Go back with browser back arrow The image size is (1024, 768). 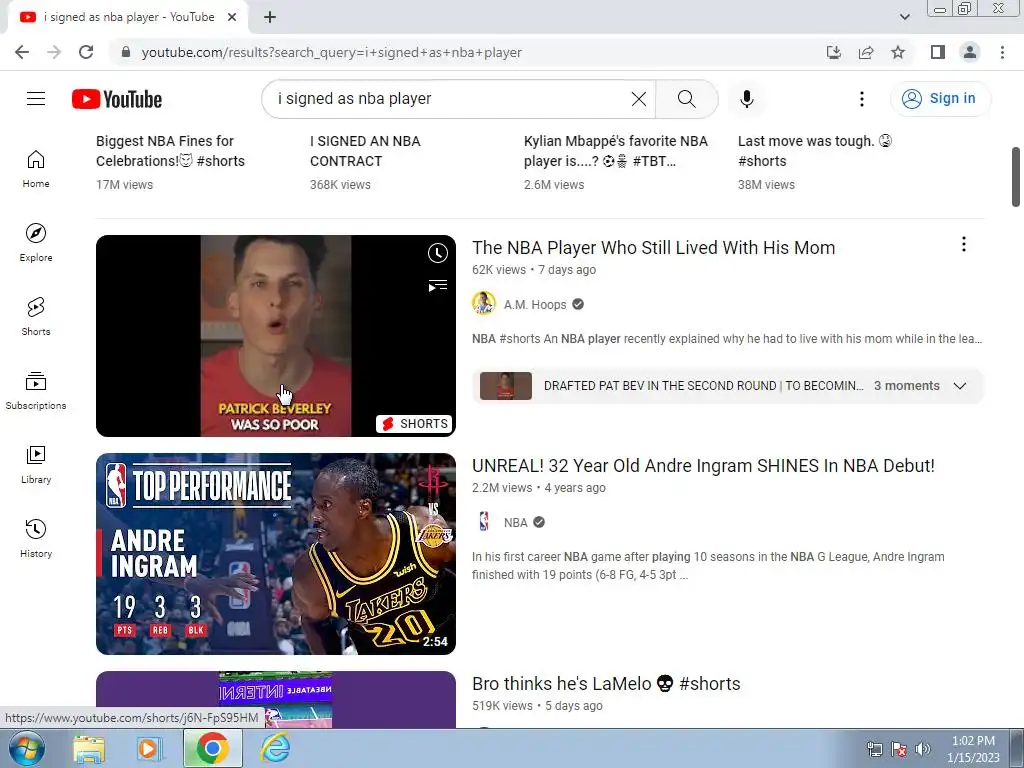click(22, 52)
